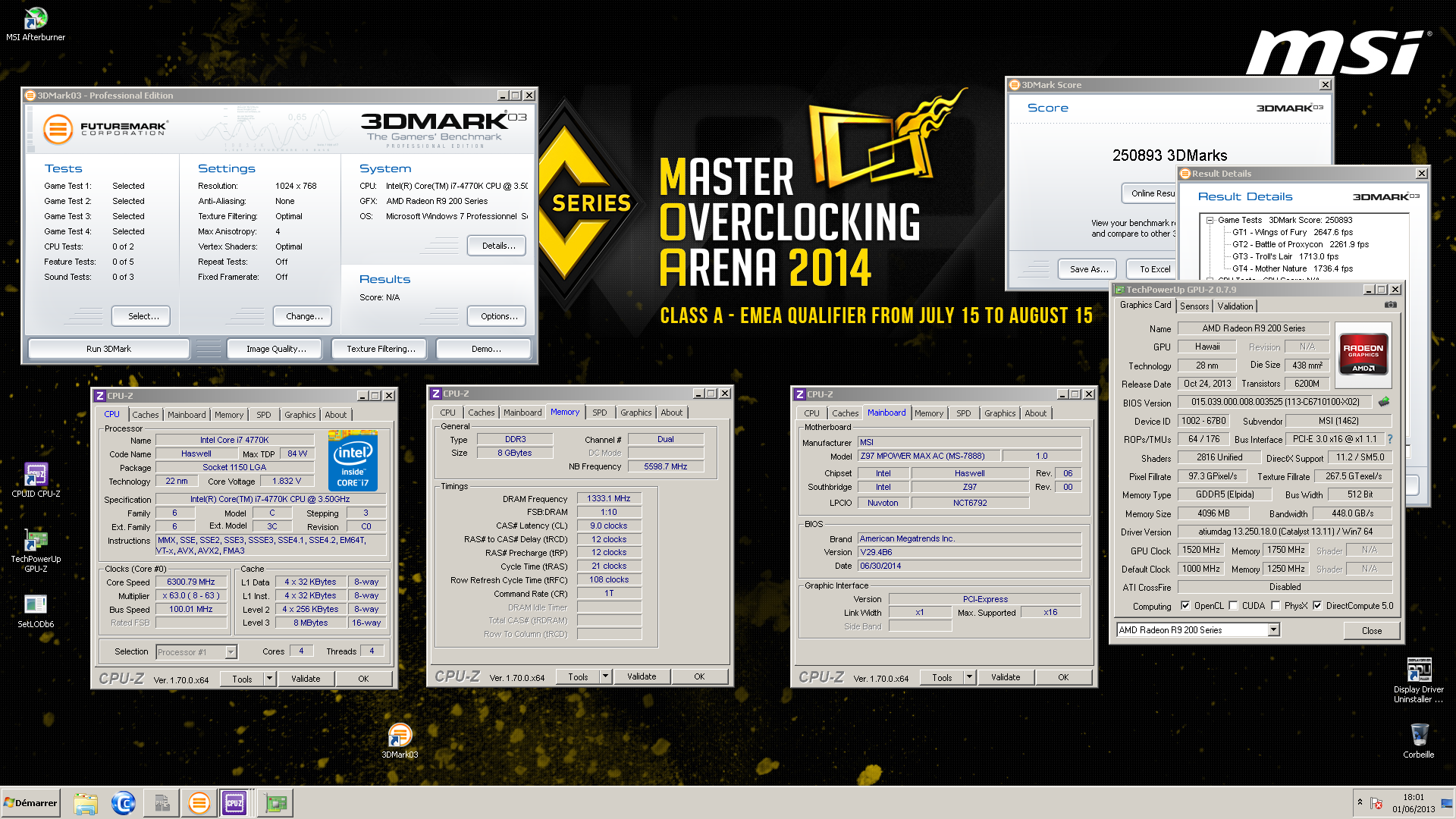Click the show desktop icon in the tray
This screenshot has height=819, width=1456.
pyautogui.click(x=1447, y=803)
